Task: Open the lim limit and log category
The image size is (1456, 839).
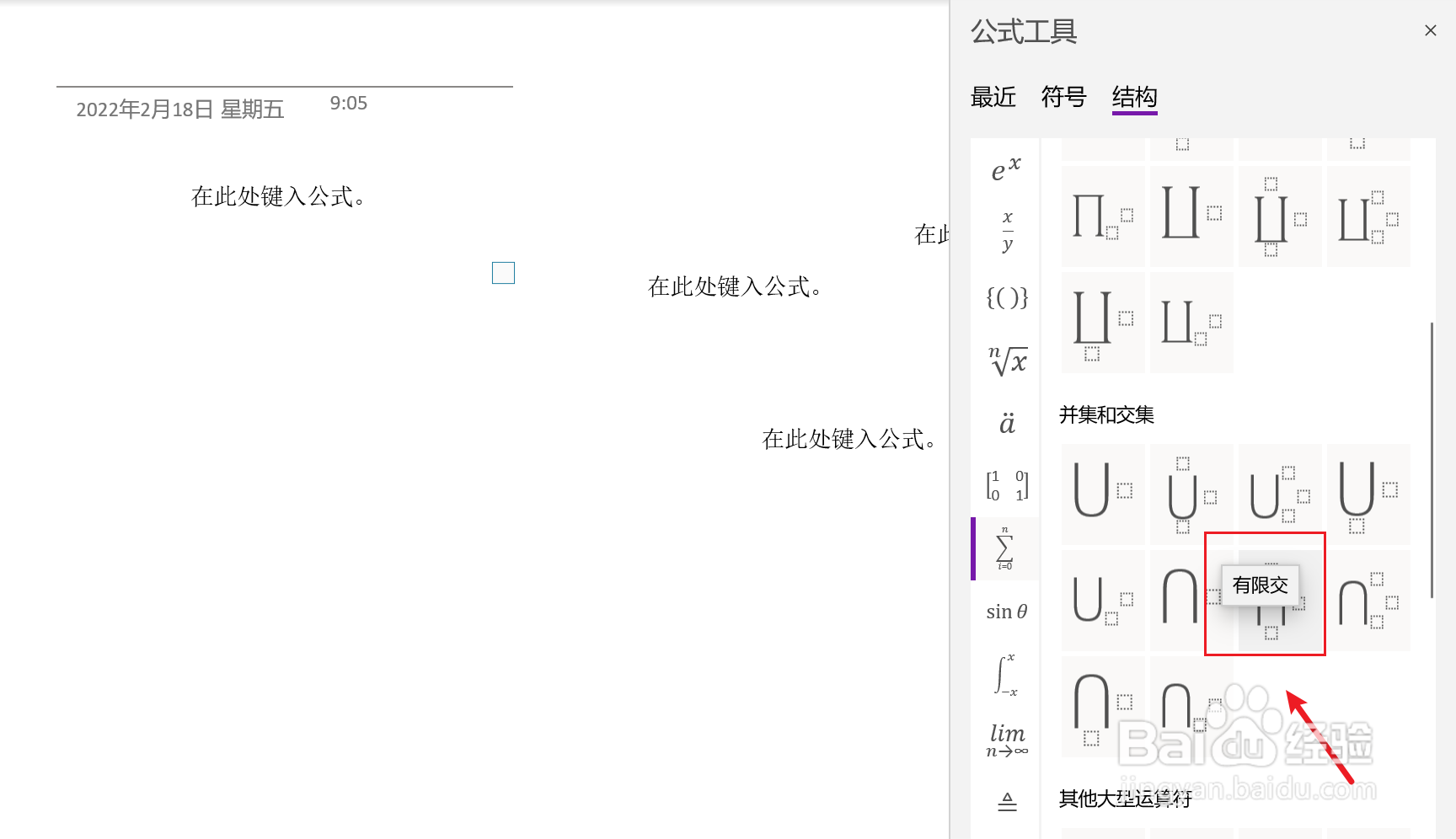Action: [x=1006, y=739]
